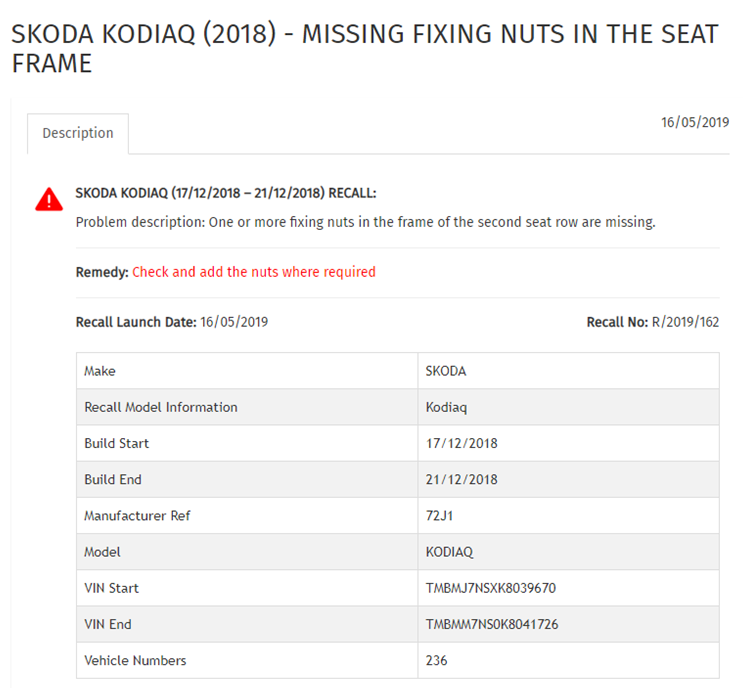The image size is (743, 688).
Task: Click the Manufacturer Ref value 72J1
Action: click(439, 516)
